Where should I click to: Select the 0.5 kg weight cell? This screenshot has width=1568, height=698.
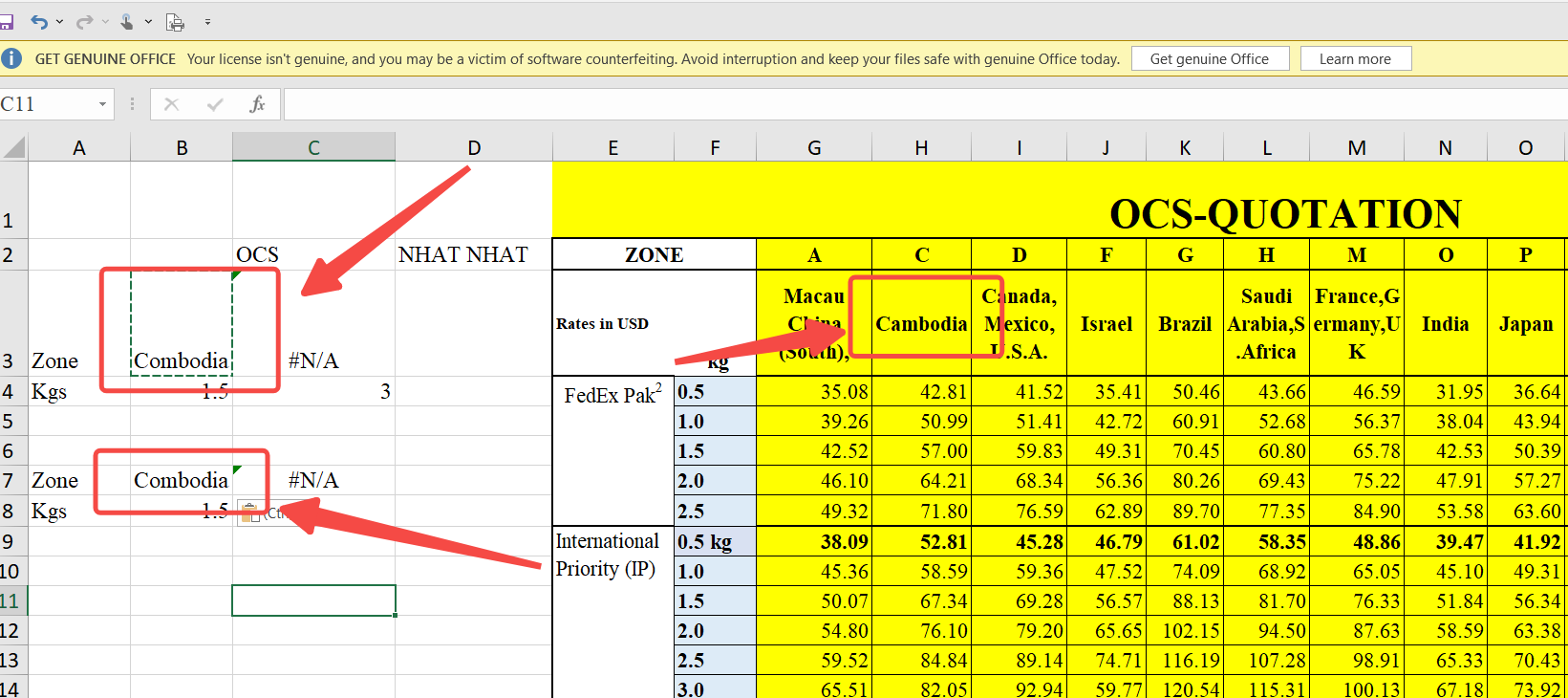coord(715,541)
